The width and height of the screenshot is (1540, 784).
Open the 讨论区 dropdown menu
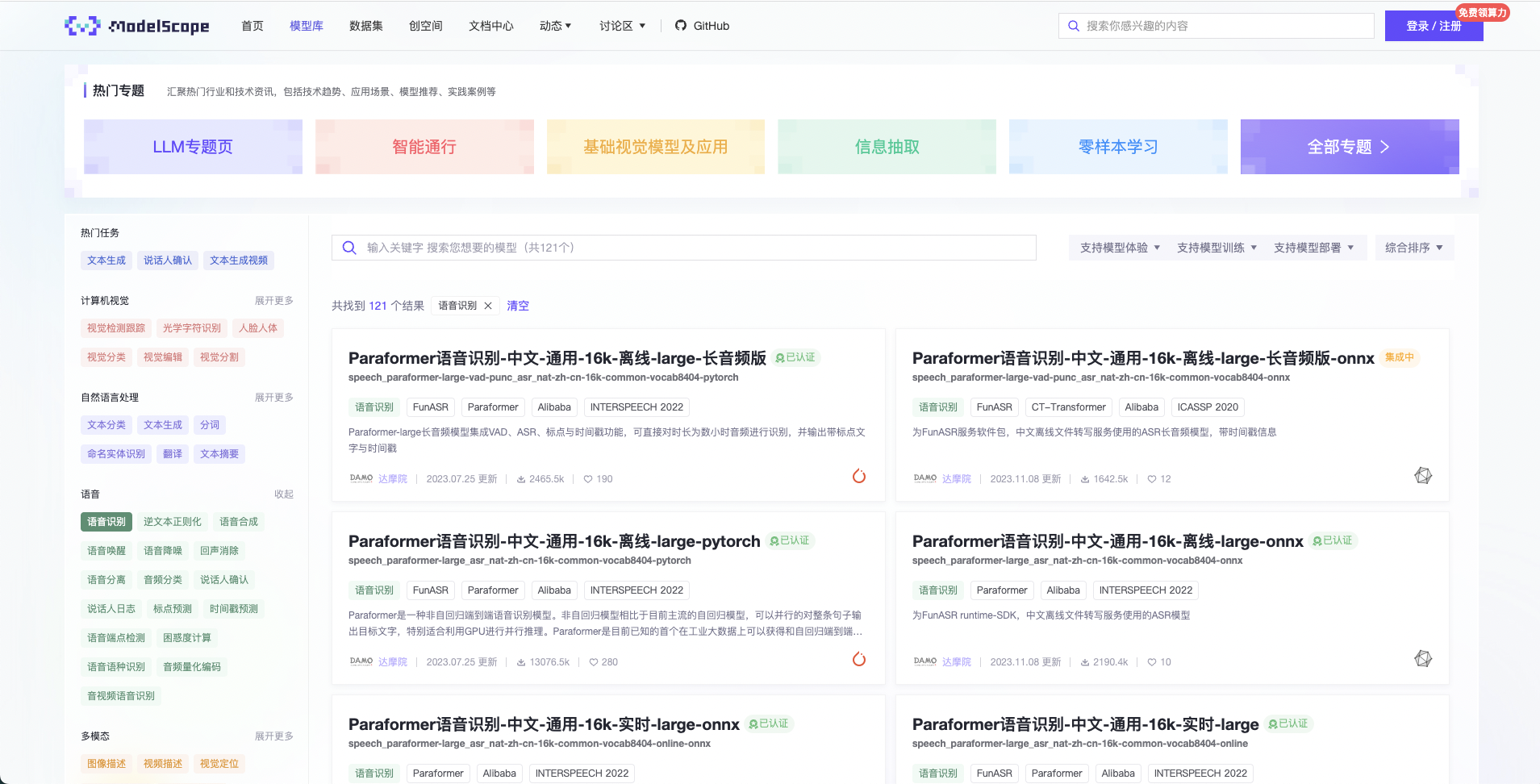point(622,26)
